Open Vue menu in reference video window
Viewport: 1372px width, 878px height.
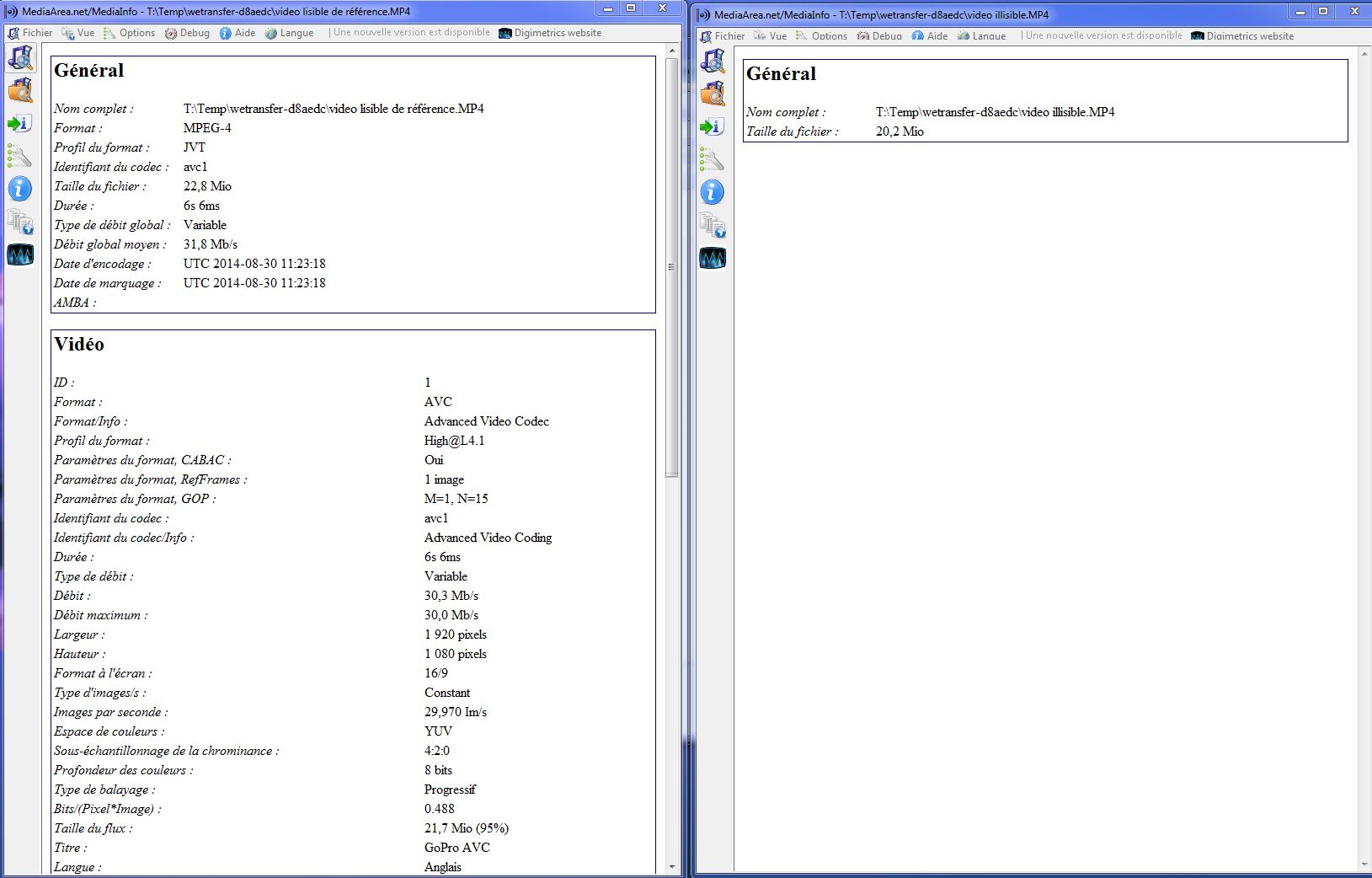click(77, 33)
